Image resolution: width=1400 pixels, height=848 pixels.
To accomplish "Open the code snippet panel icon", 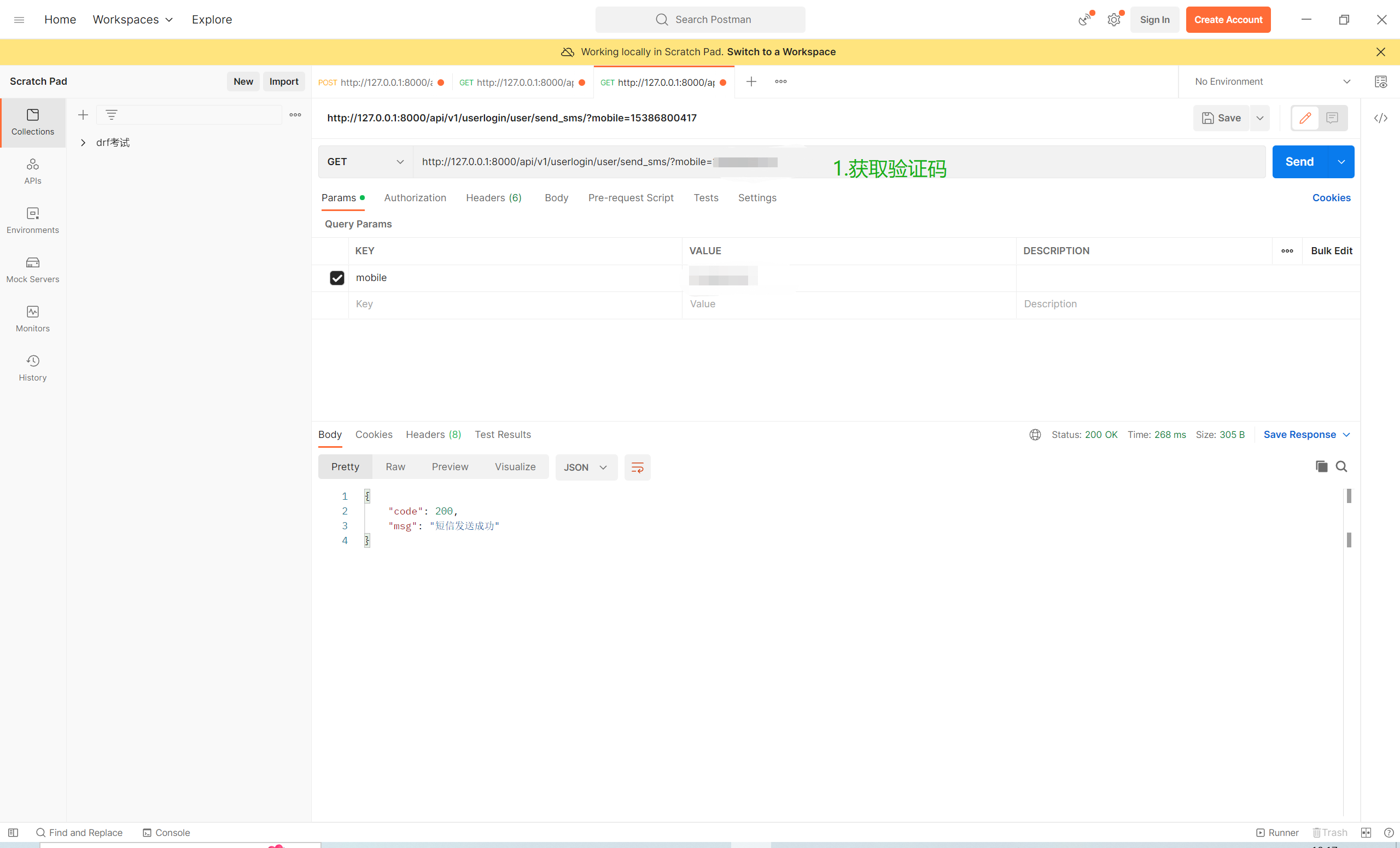I will click(1381, 118).
